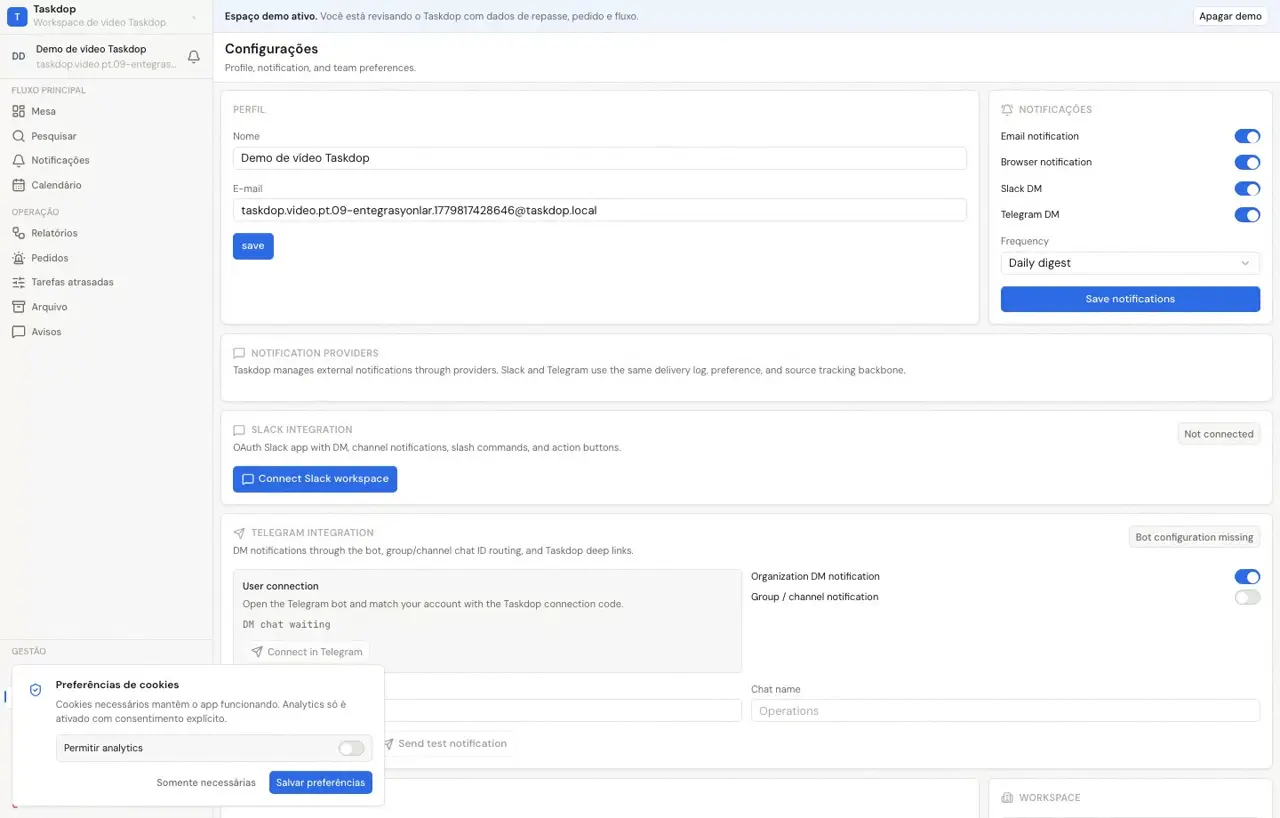Open the Frequency dropdown showing Daily digest
This screenshot has width=1280, height=818.
(1130, 263)
